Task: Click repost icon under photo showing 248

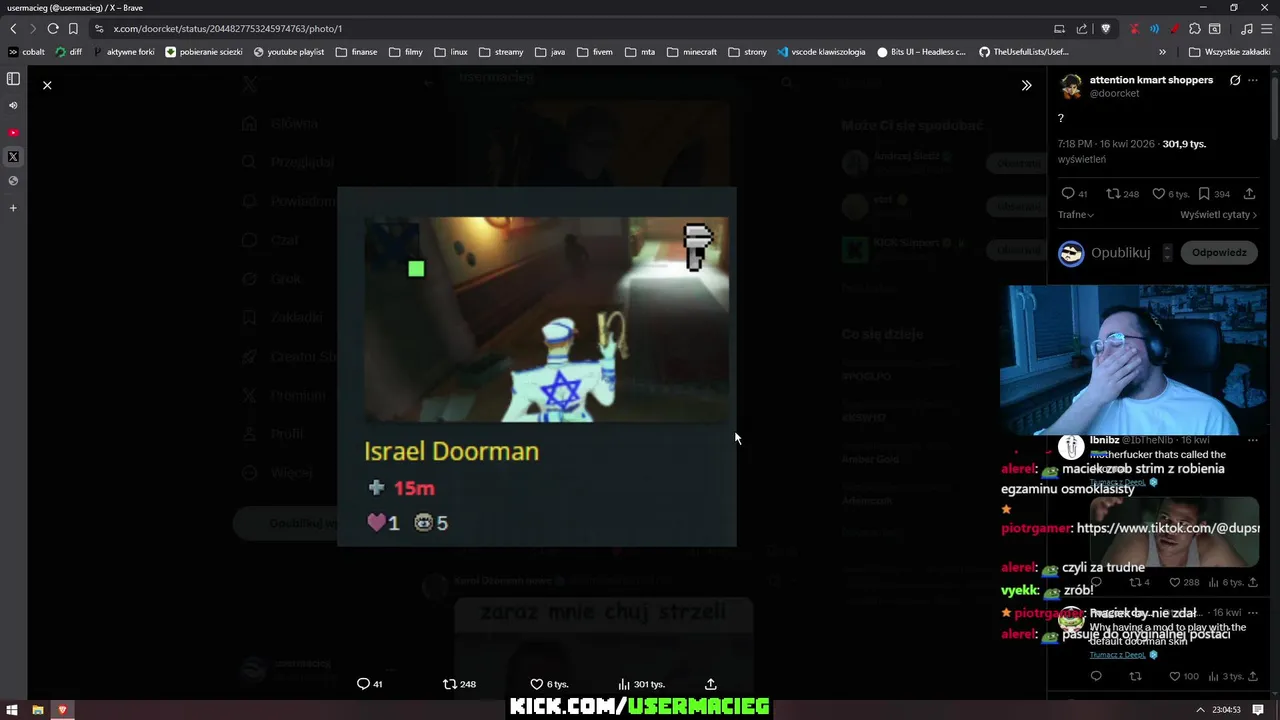Action: point(459,684)
